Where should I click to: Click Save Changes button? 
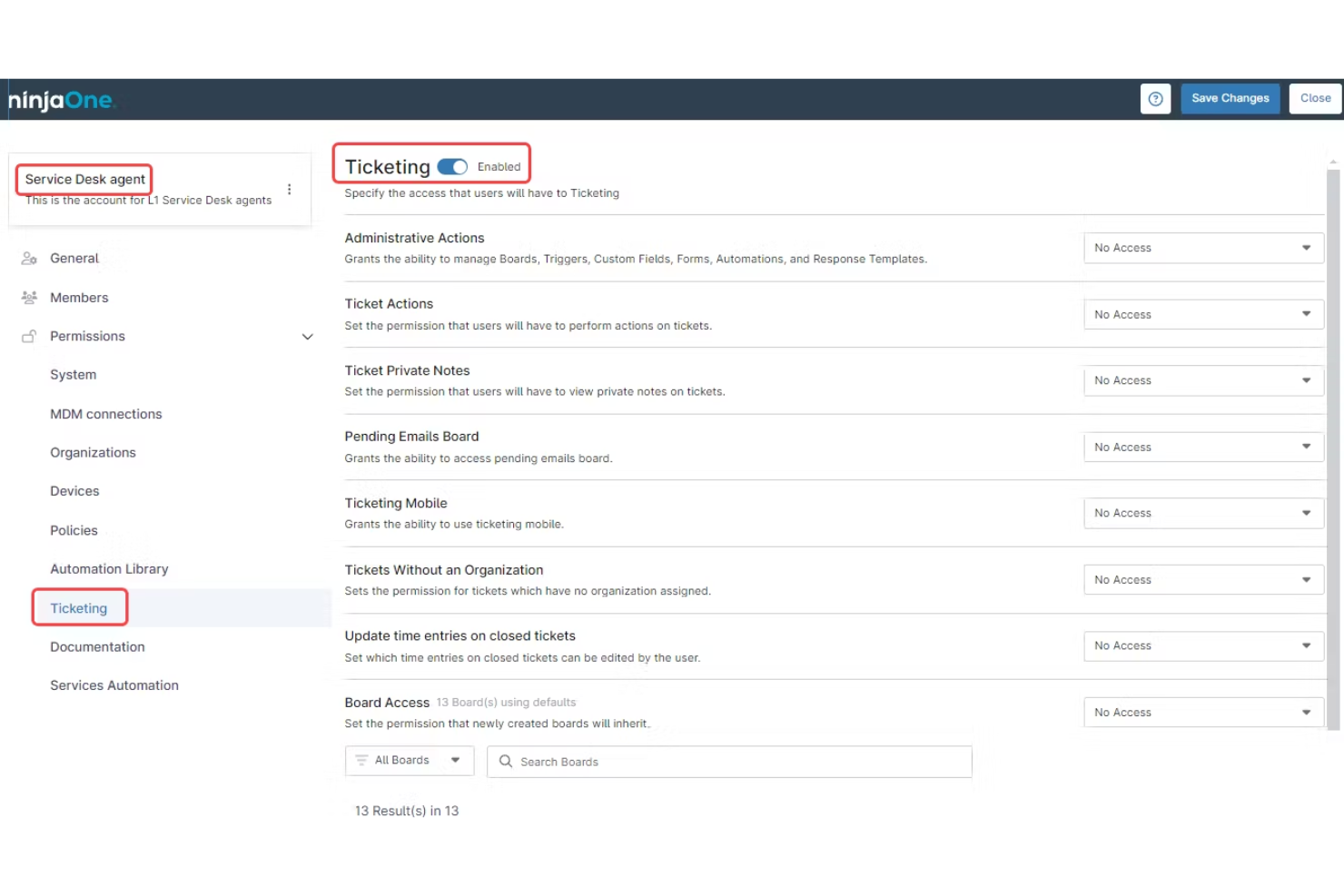[x=1230, y=99]
